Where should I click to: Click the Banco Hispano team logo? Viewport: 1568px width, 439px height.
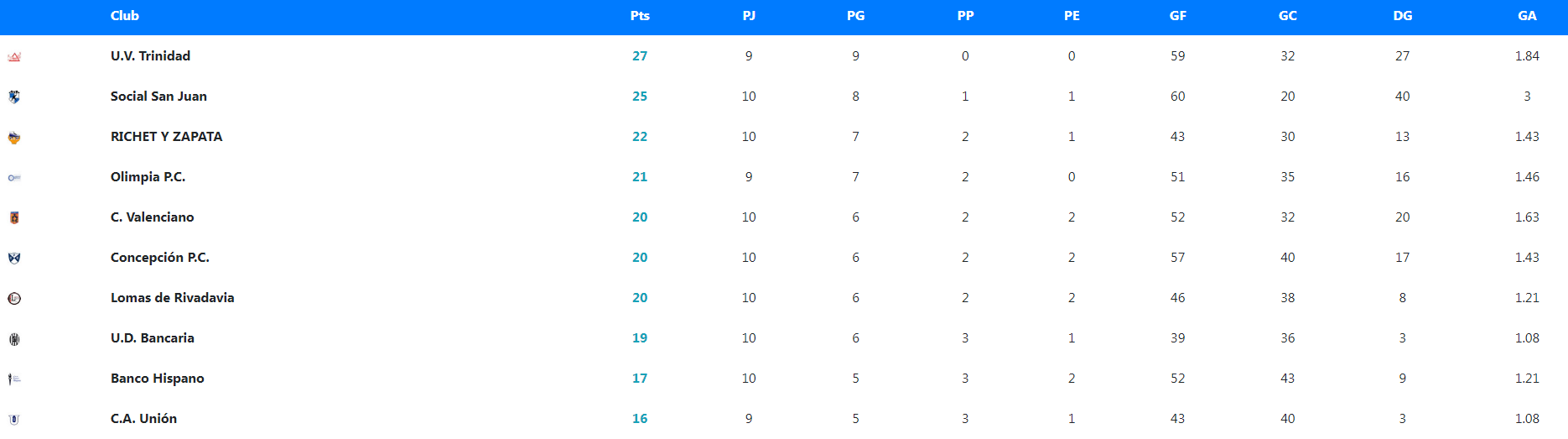tap(14, 379)
